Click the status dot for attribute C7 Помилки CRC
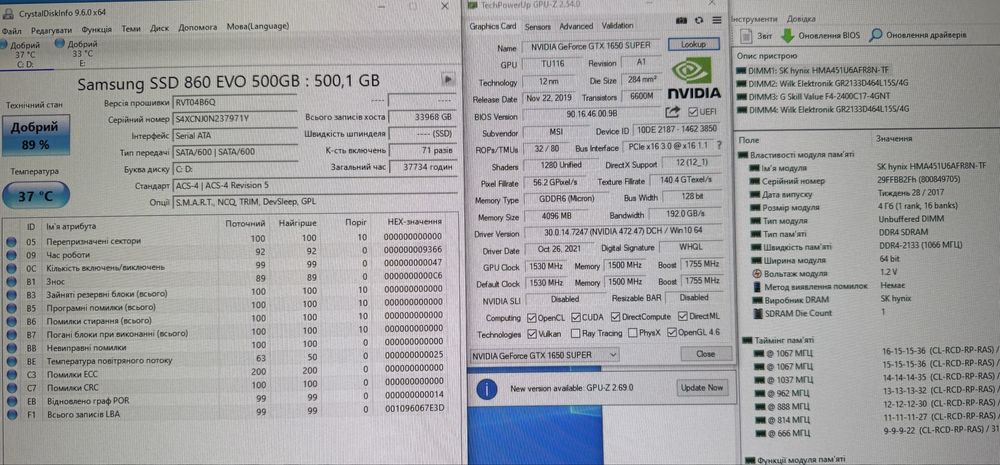The image size is (1000, 465). click(10, 387)
